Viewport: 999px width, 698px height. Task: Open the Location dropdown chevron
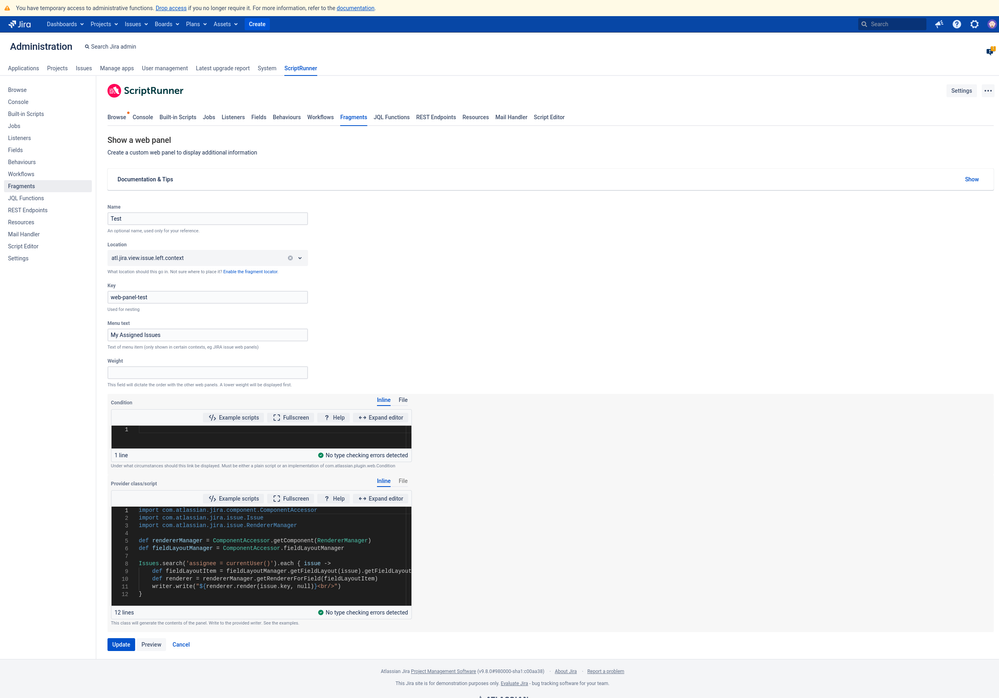[x=301, y=257]
